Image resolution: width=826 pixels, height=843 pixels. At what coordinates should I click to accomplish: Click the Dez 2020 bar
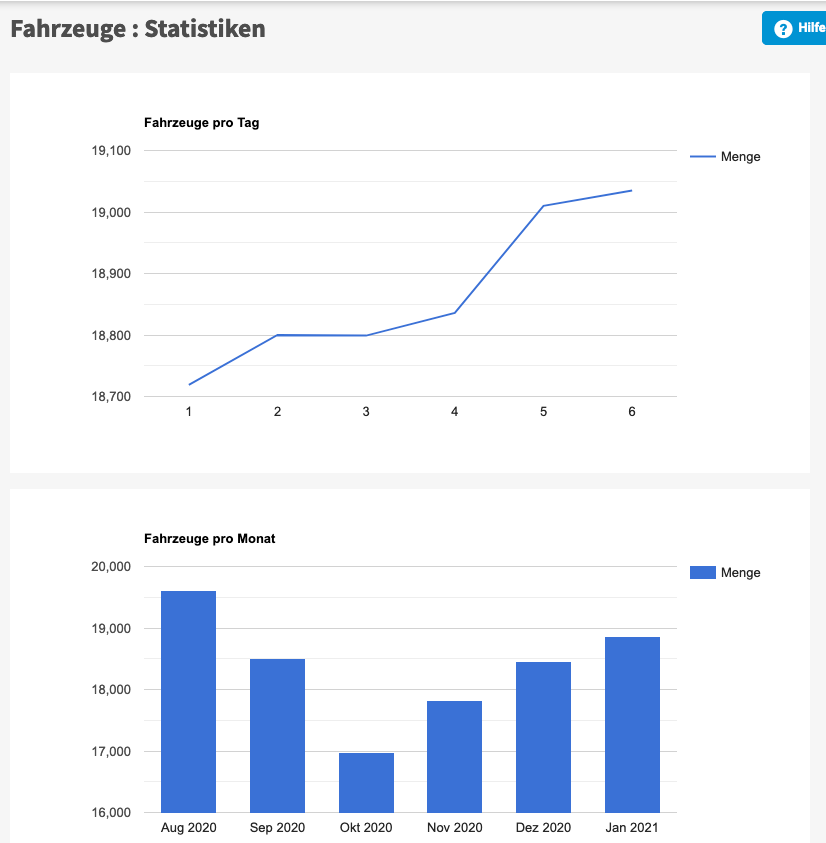pyautogui.click(x=543, y=737)
